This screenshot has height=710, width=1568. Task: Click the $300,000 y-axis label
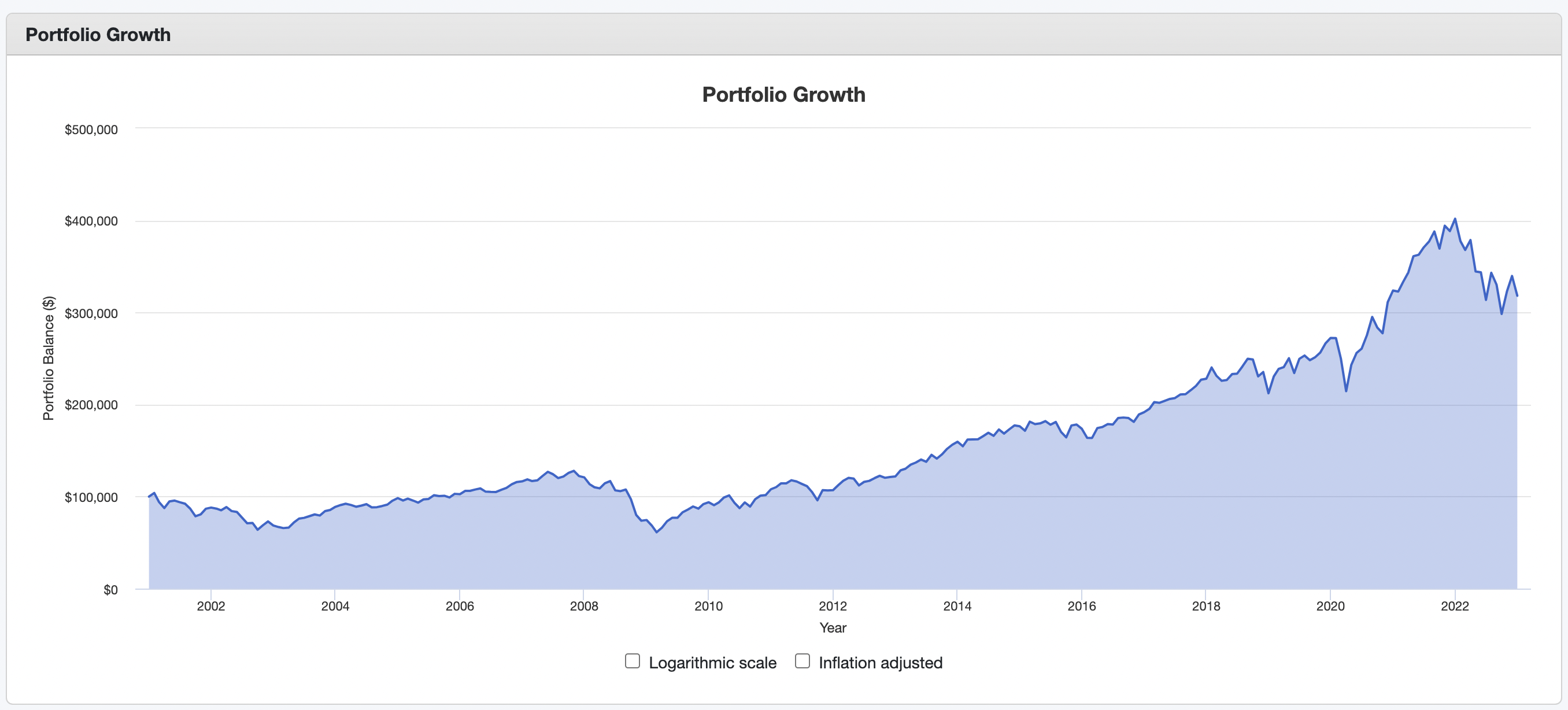click(91, 313)
